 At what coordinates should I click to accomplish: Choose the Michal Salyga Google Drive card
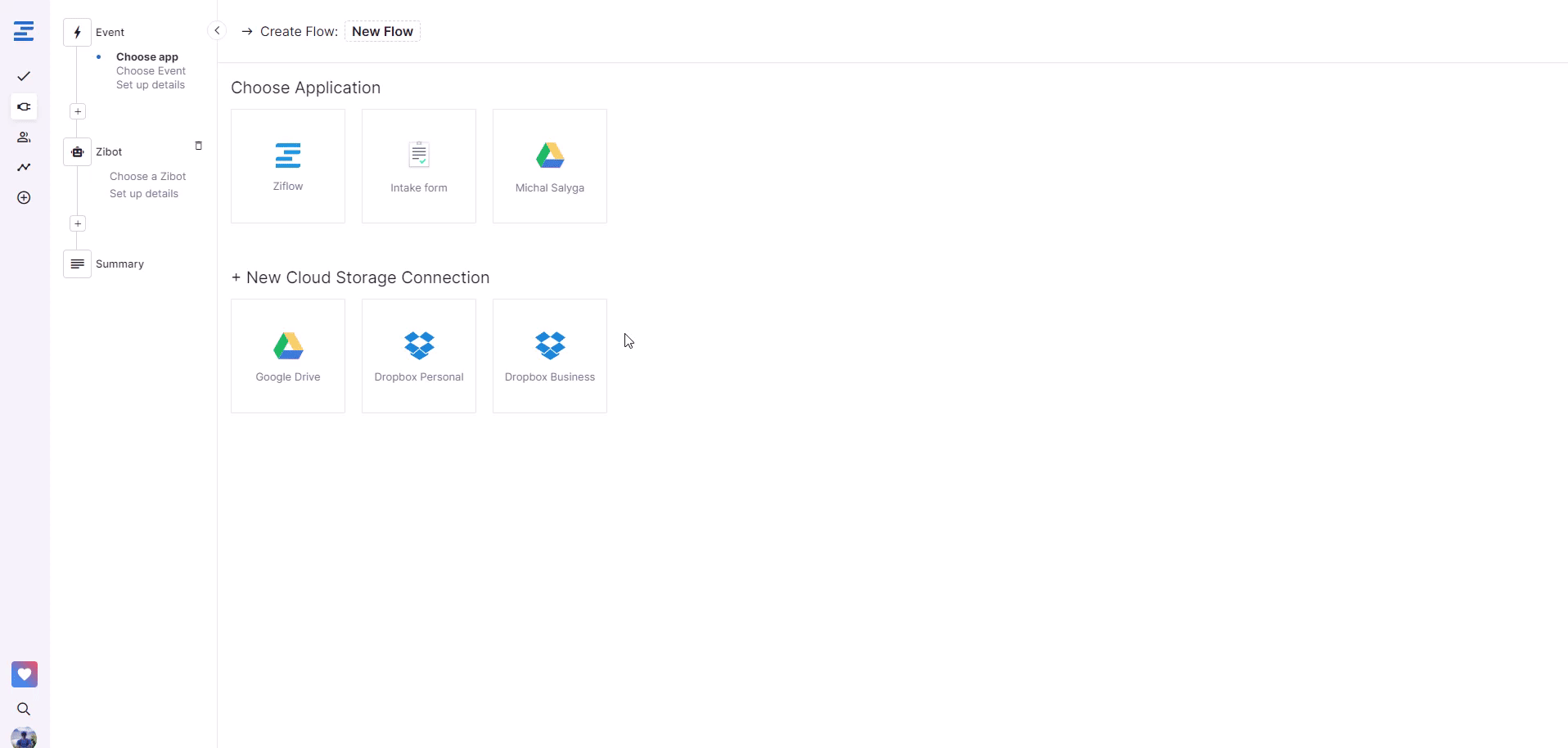click(x=550, y=166)
